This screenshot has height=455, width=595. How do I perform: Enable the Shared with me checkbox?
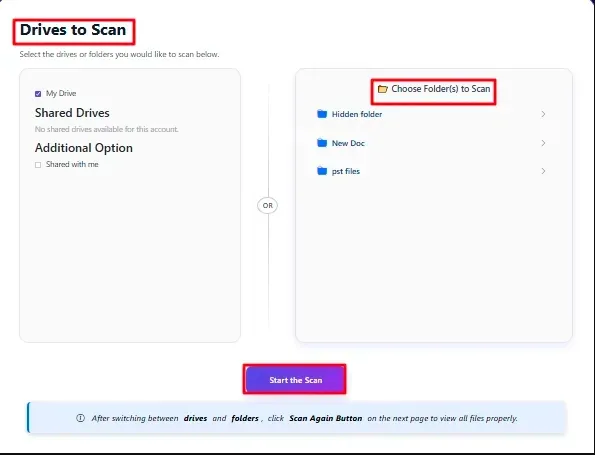click(38, 165)
